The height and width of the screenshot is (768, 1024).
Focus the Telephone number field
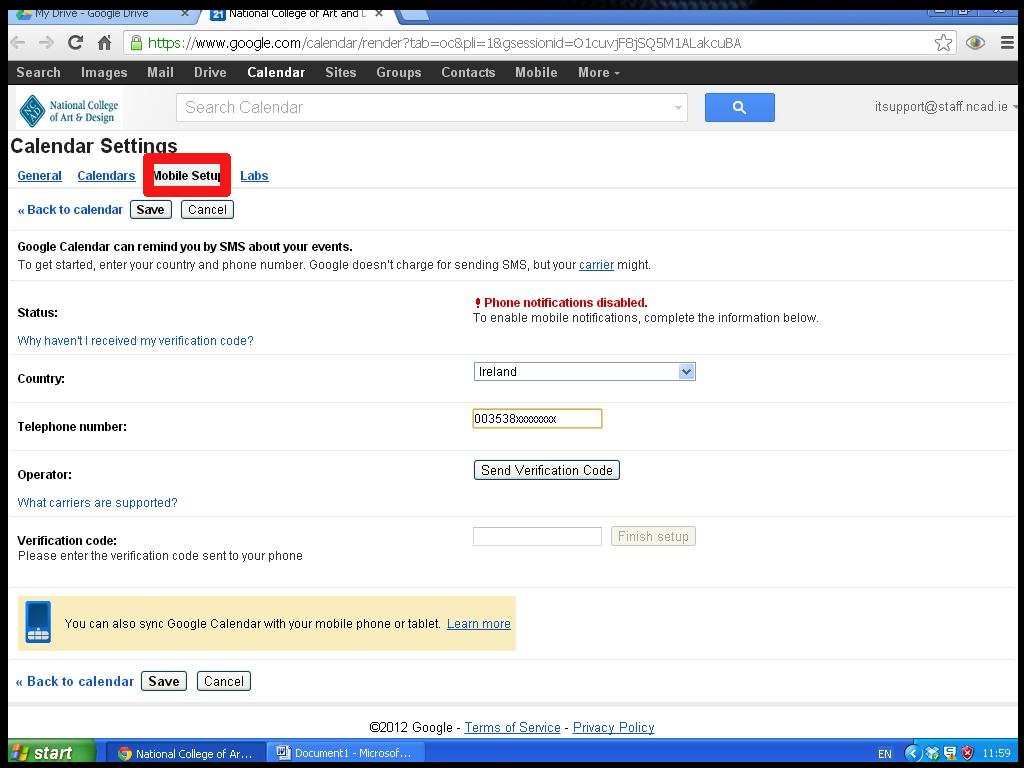pos(537,419)
